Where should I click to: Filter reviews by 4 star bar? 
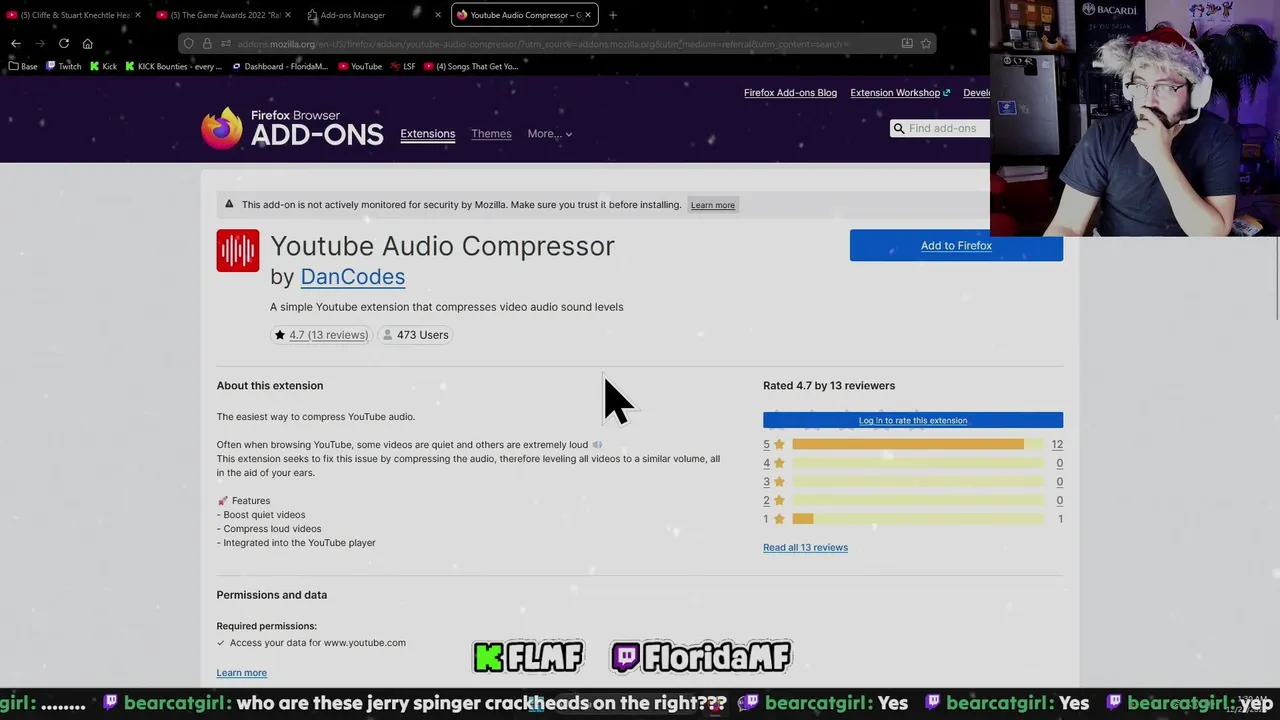pos(918,463)
